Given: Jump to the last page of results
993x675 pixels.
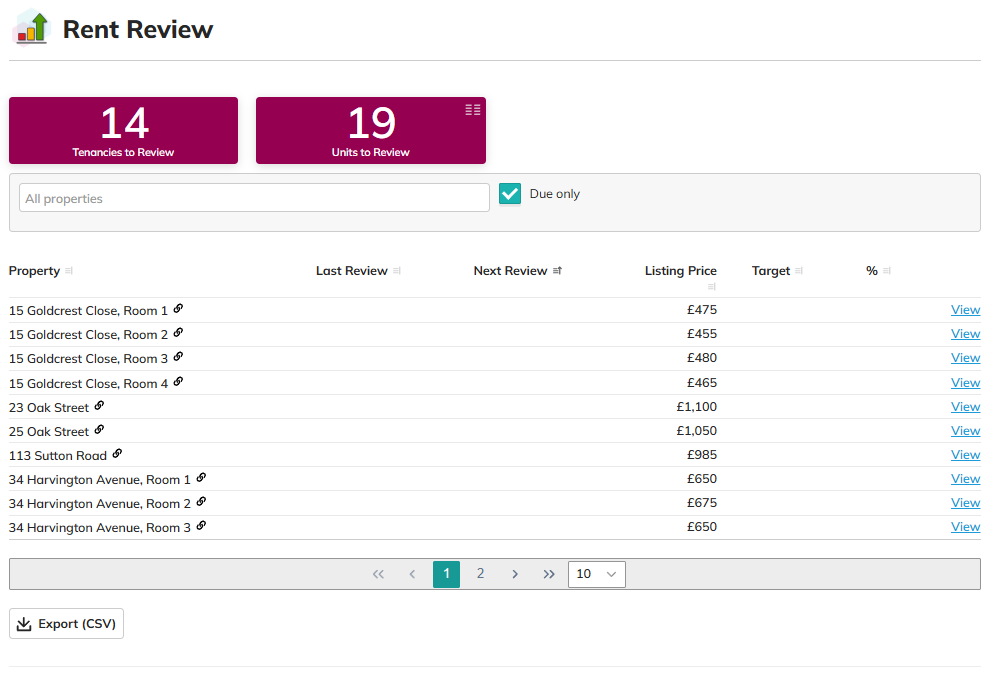Looking at the screenshot, I should pos(549,574).
